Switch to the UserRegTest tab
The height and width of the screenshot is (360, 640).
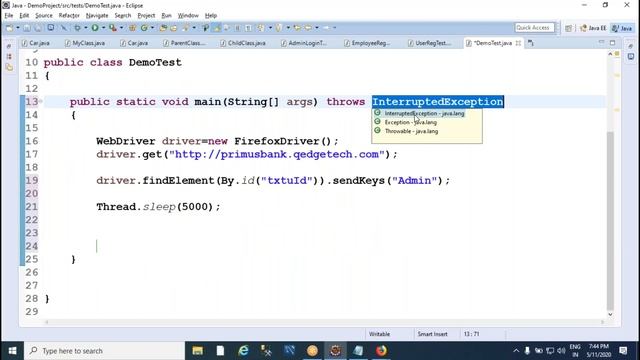point(429,43)
